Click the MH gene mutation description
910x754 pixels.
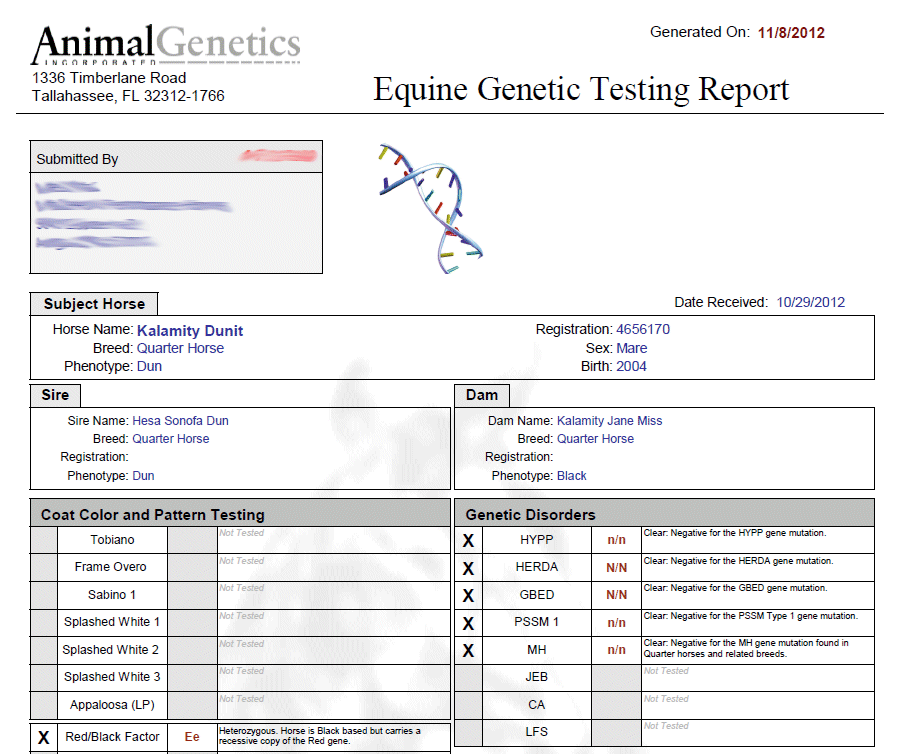tap(746, 648)
